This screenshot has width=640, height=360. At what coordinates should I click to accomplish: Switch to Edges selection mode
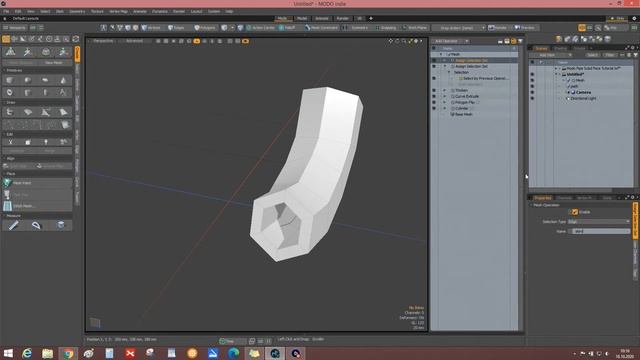pyautogui.click(x=176, y=28)
